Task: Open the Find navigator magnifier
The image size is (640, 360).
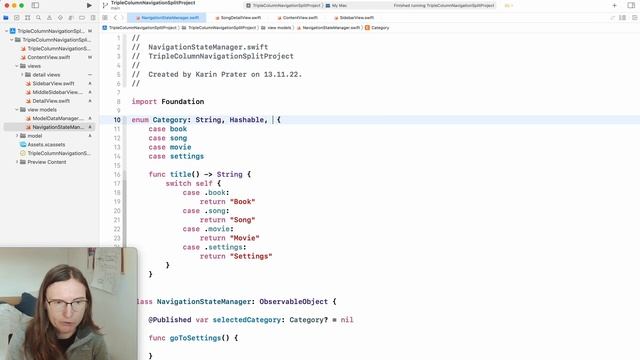Action: (x=38, y=18)
